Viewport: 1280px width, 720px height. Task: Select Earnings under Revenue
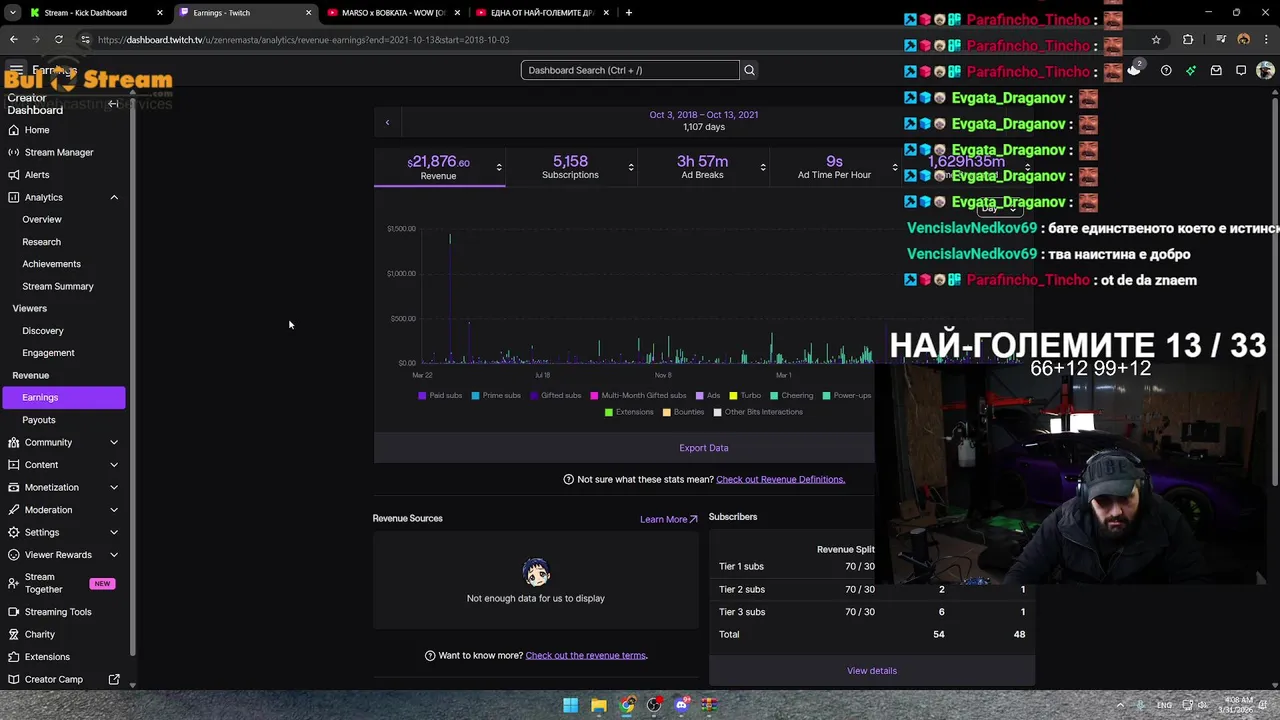click(64, 397)
